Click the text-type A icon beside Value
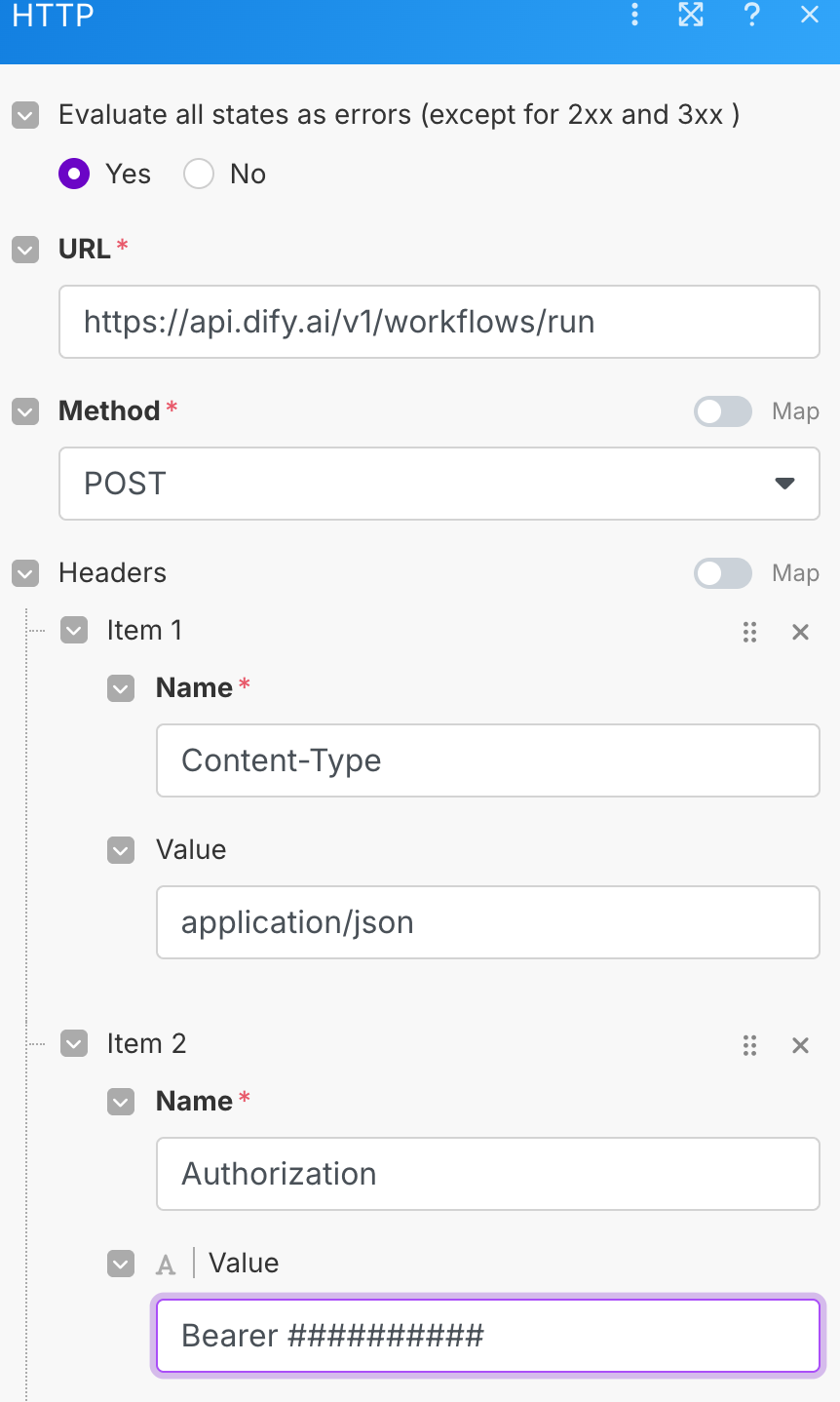Image resolution: width=840 pixels, height=1402 pixels. click(167, 1265)
